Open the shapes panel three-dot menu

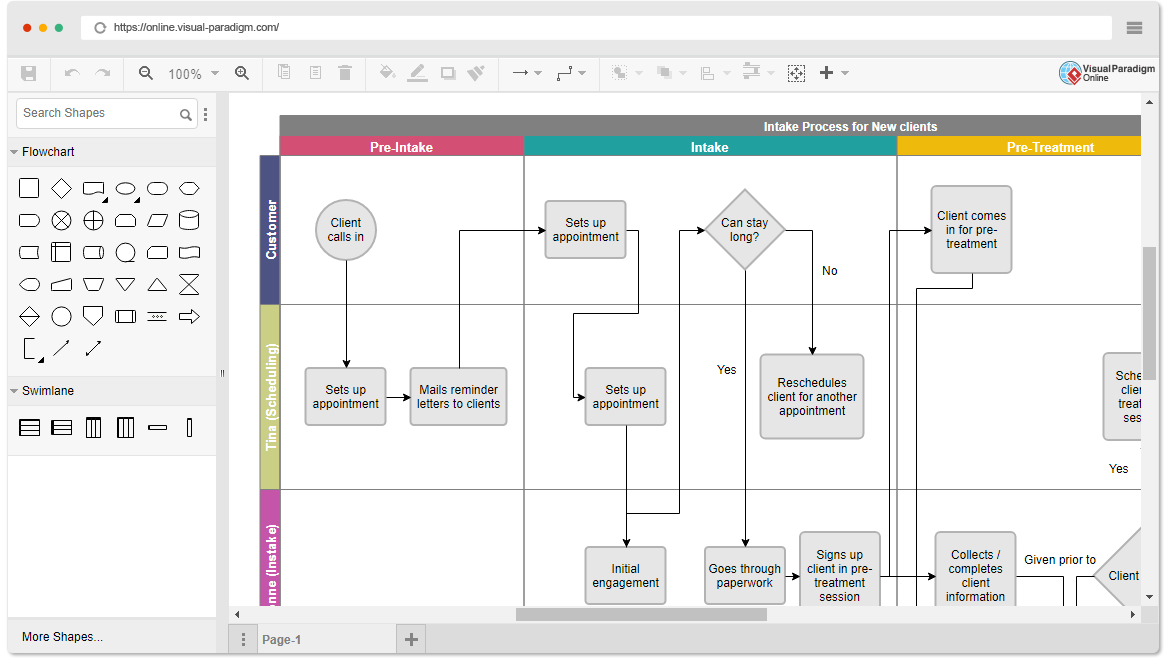coord(206,114)
